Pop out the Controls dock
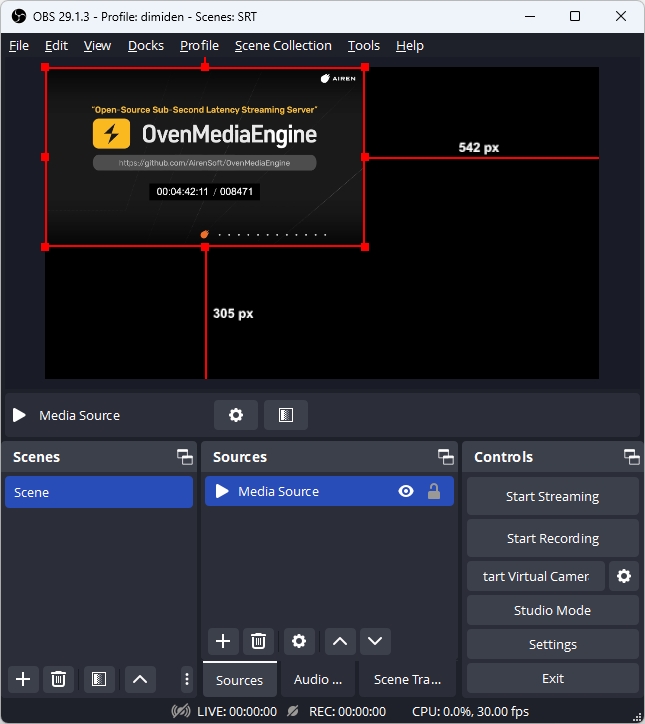The height and width of the screenshot is (724, 645). tap(632, 457)
